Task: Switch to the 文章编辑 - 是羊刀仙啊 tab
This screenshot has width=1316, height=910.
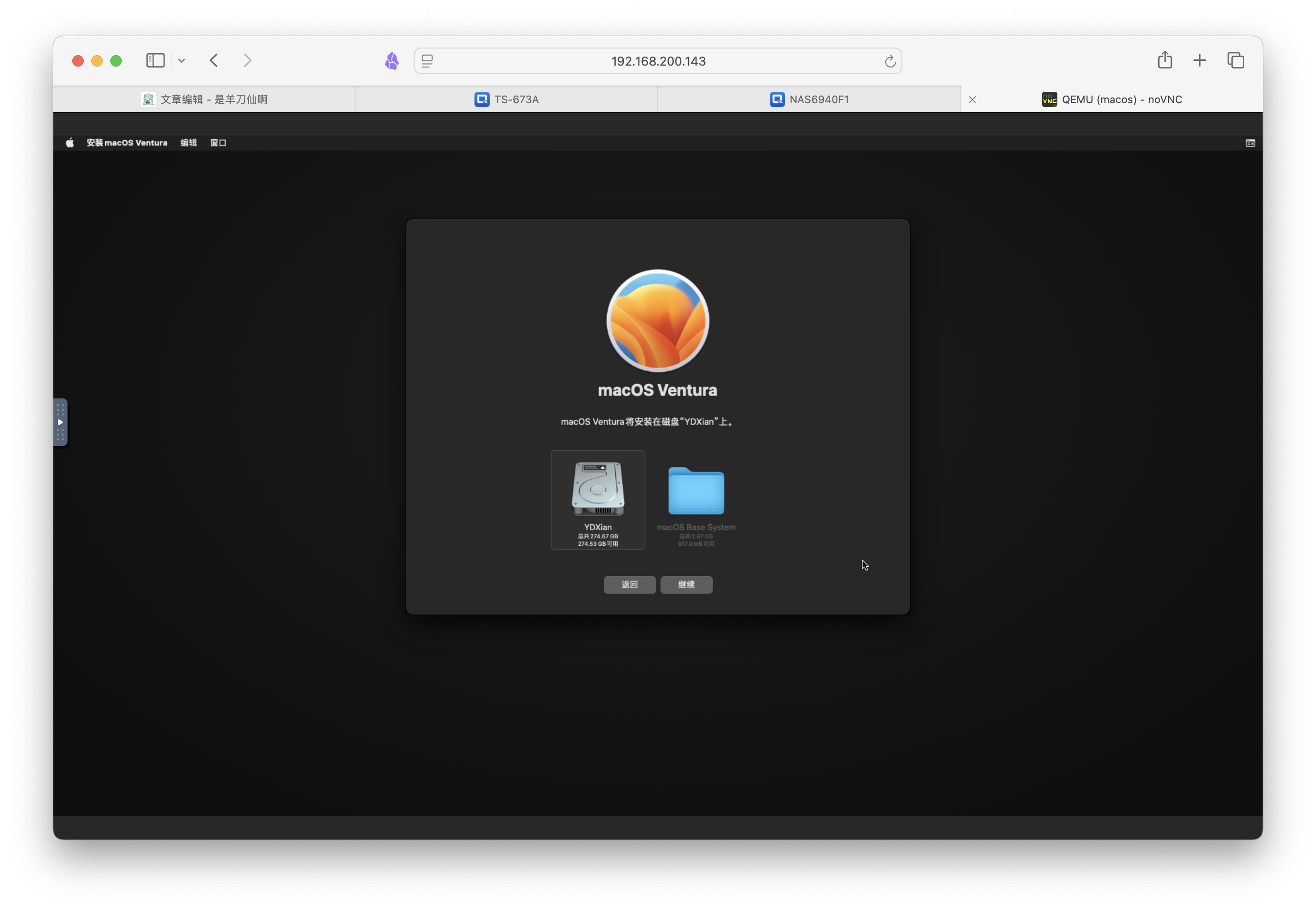Action: point(204,99)
